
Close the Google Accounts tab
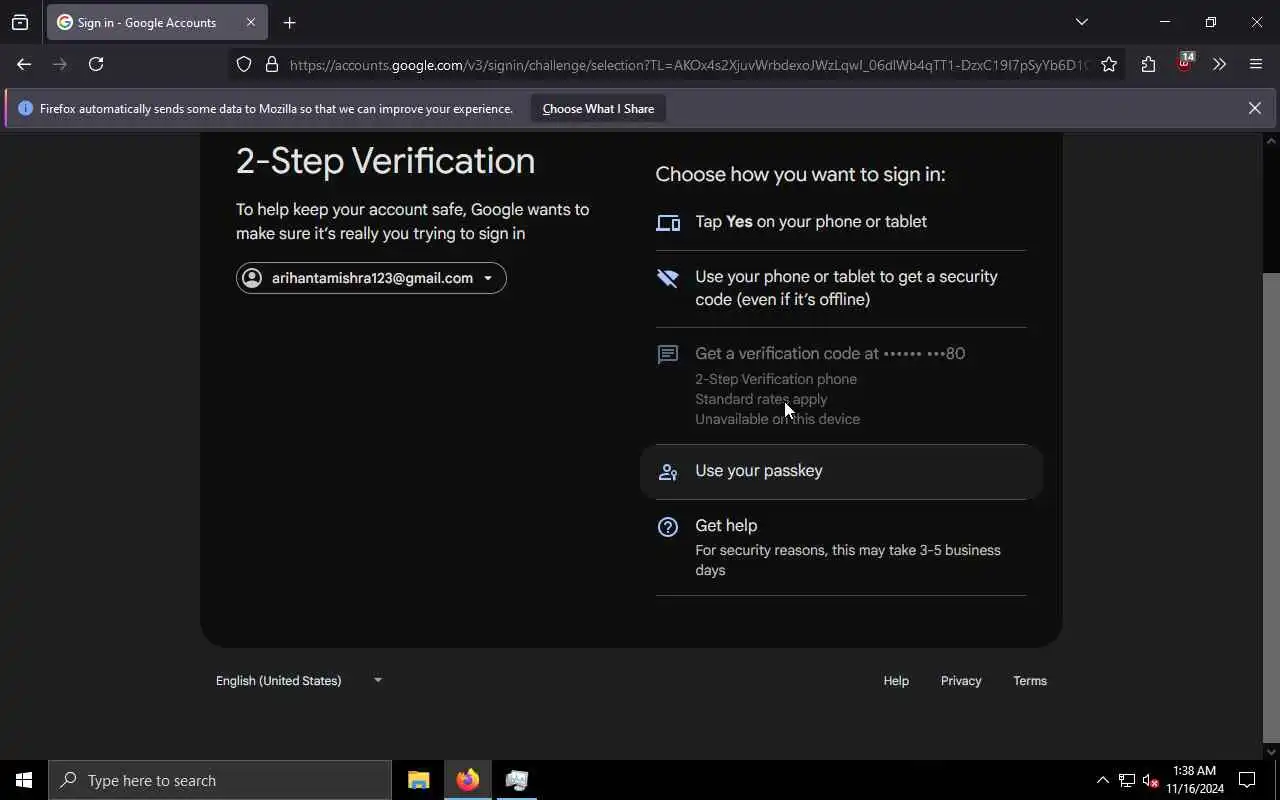pos(250,22)
